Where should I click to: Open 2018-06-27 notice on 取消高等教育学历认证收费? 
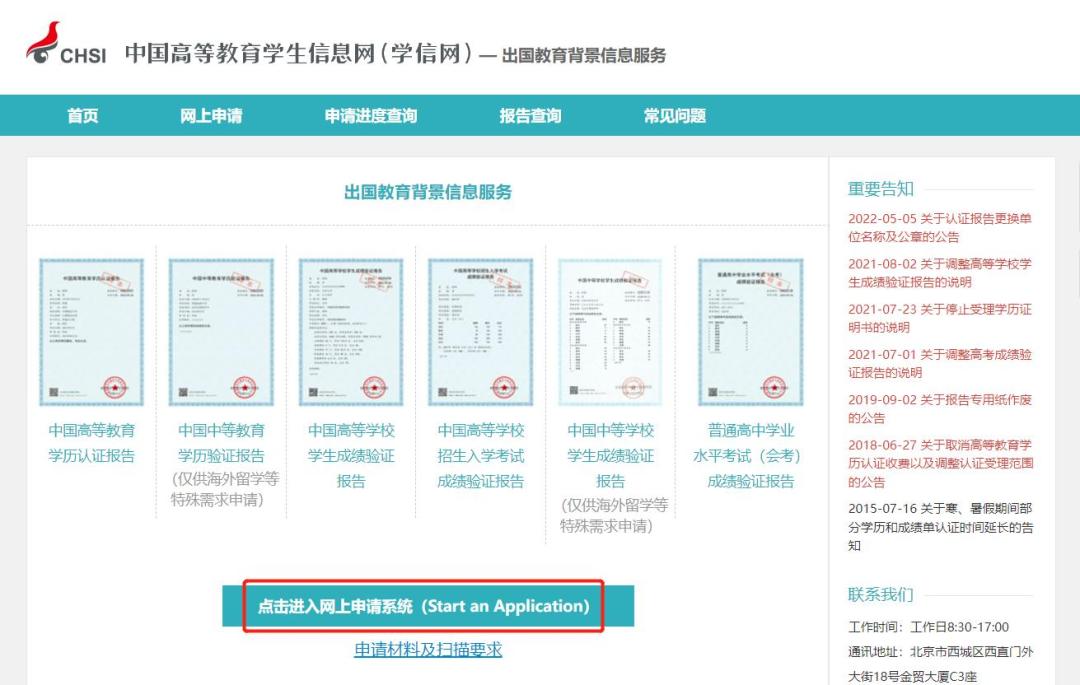[x=940, y=463]
